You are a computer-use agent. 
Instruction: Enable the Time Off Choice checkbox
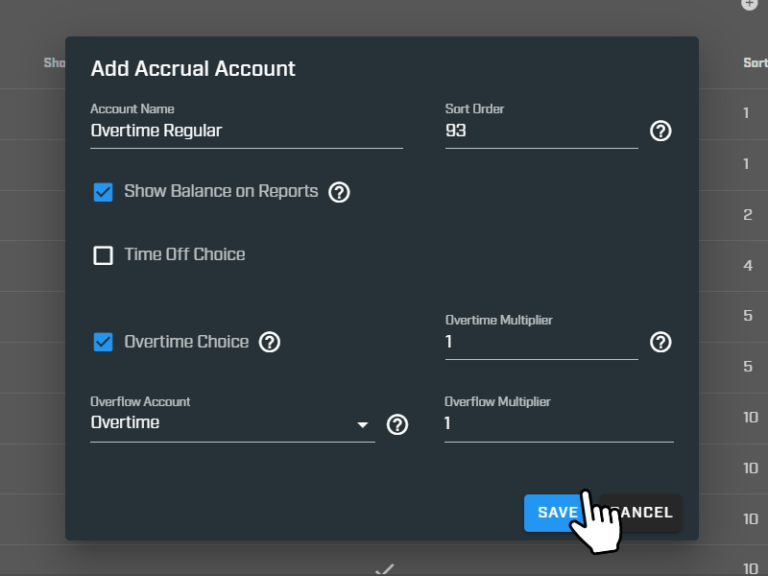pyautogui.click(x=103, y=255)
